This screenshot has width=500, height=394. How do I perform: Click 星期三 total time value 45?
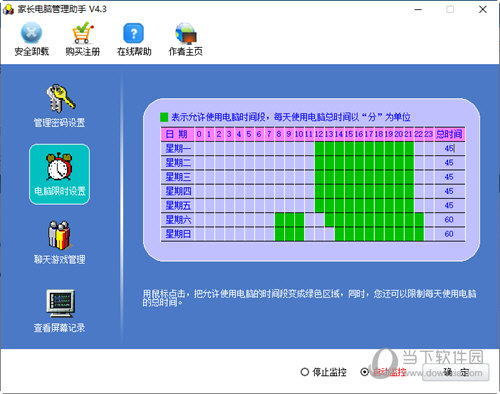[x=449, y=177]
